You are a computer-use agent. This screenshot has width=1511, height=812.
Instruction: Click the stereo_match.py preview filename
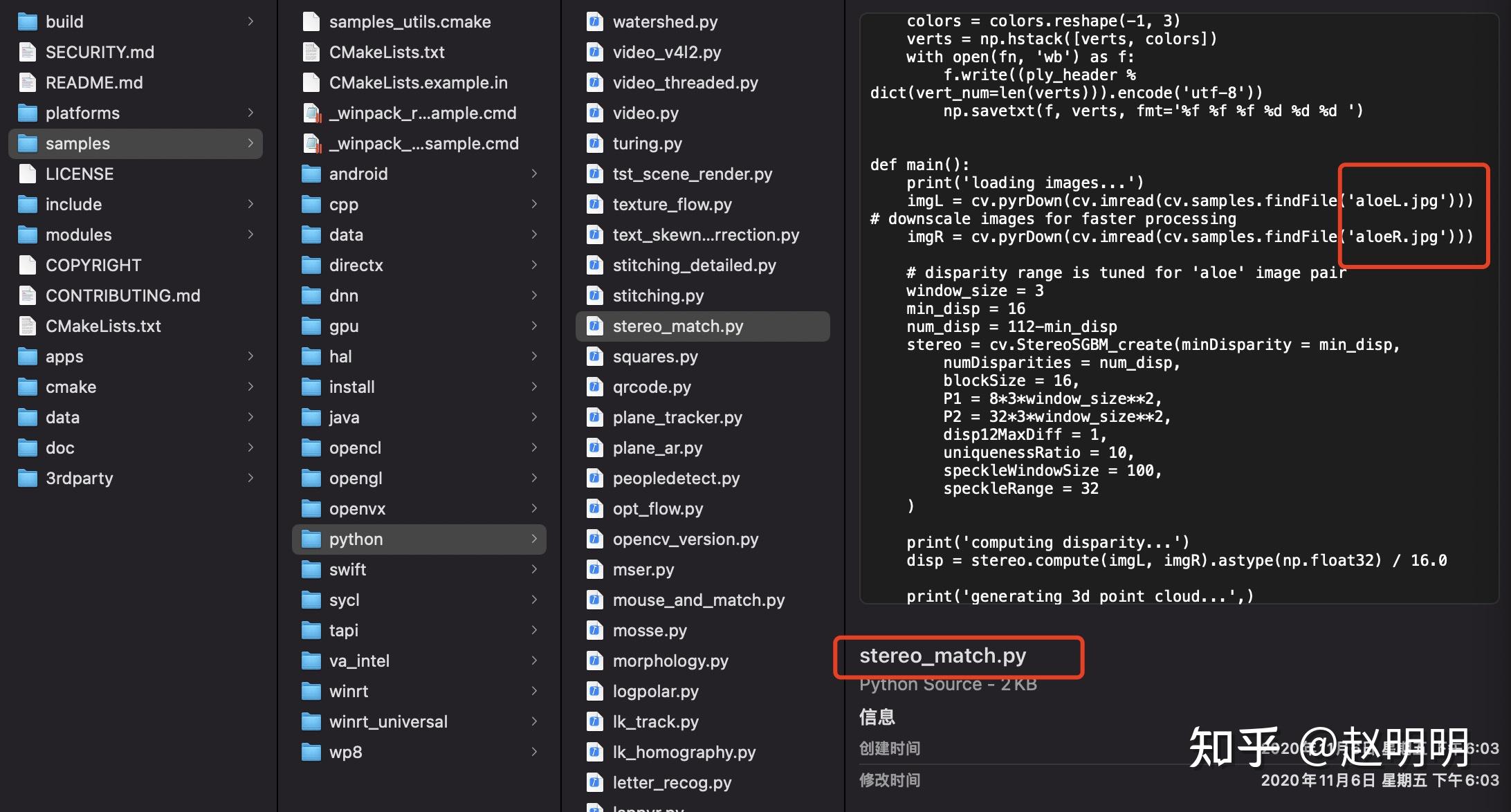pyautogui.click(x=942, y=656)
